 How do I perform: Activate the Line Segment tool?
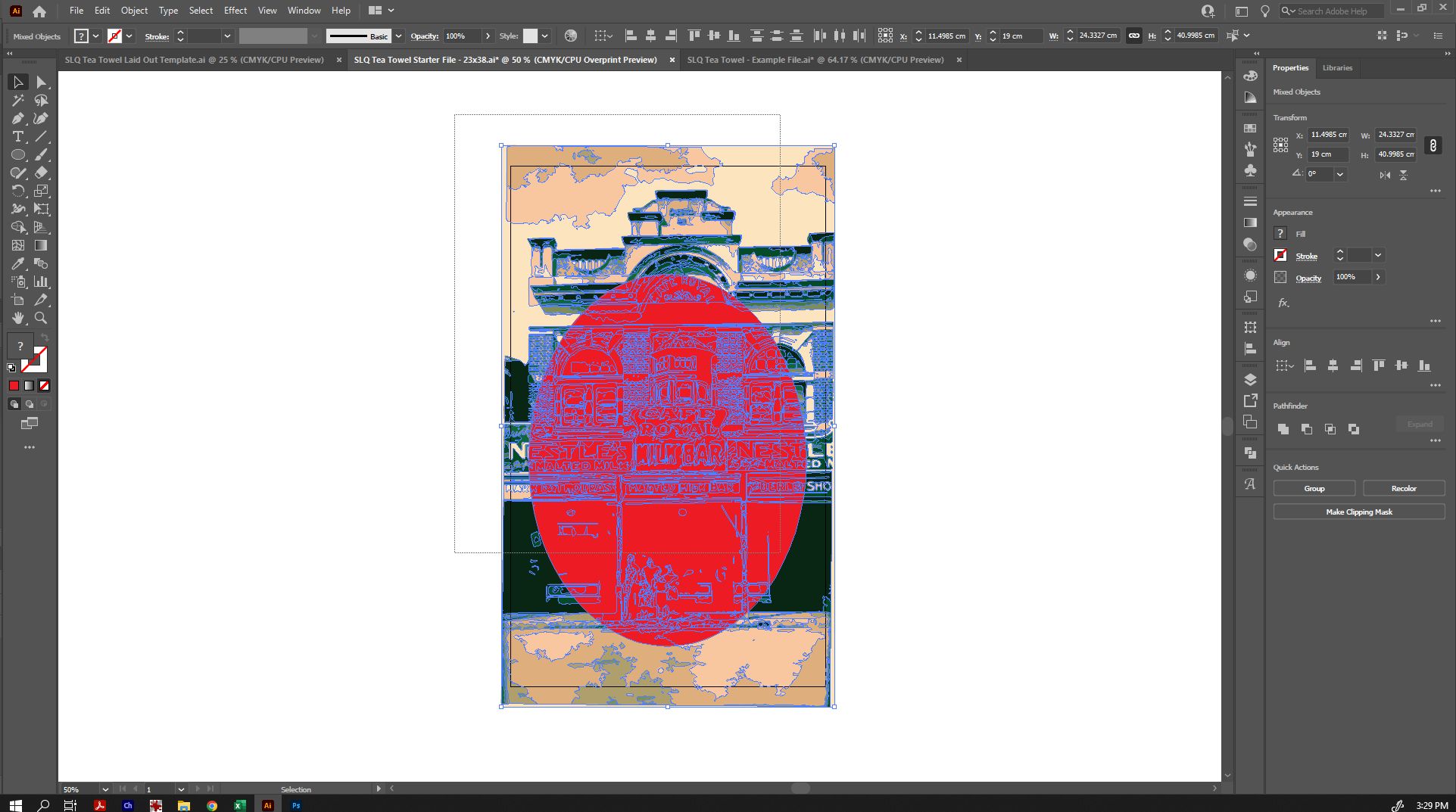[x=42, y=136]
